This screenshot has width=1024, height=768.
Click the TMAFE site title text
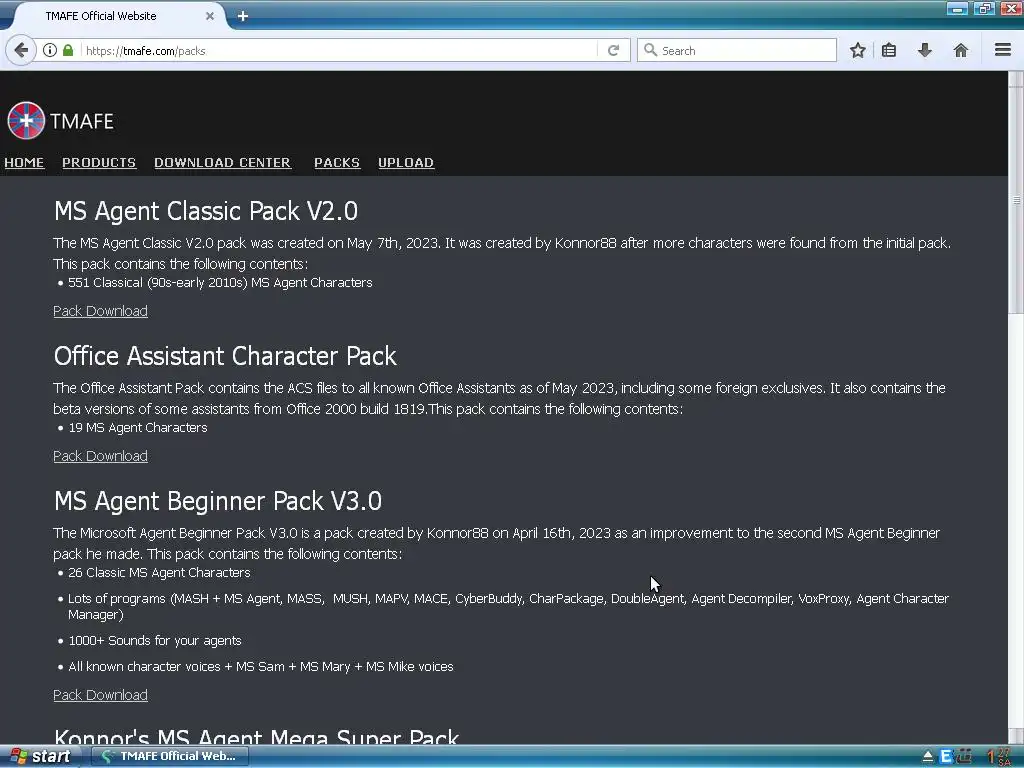pos(82,121)
